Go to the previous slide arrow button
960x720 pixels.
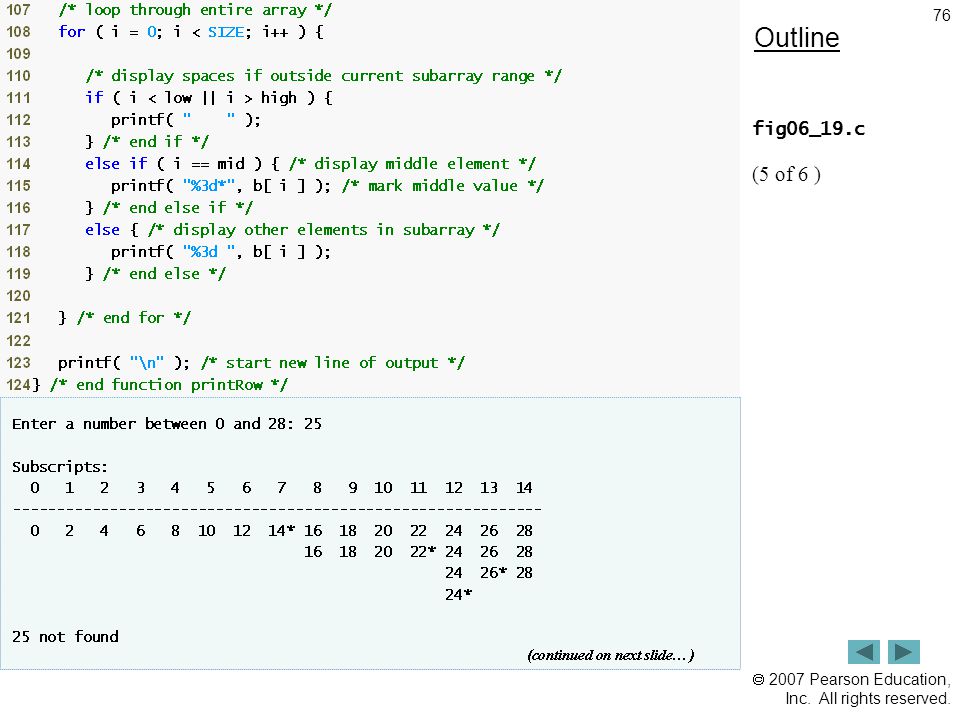863,651
